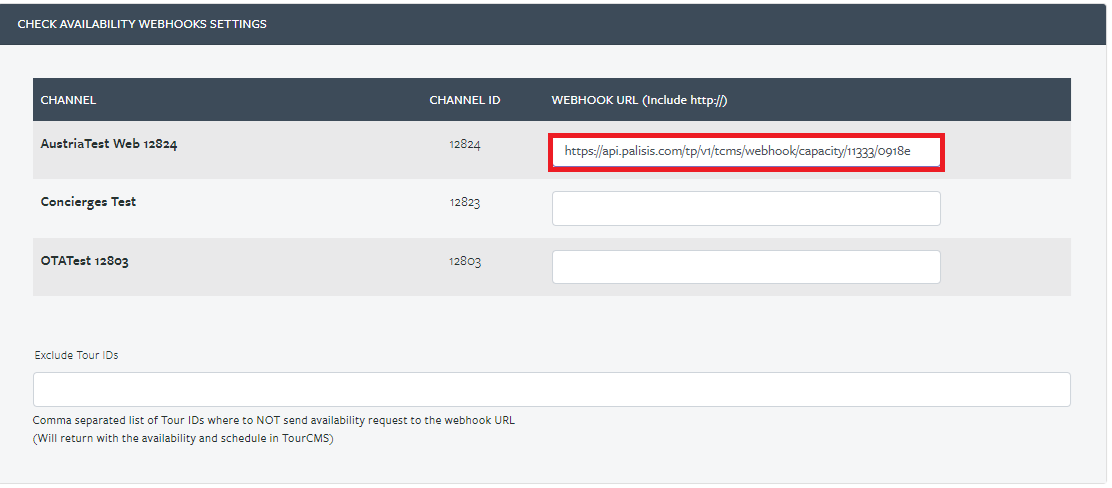Click the Exclude Tour IDs label
Image resolution: width=1112 pixels, height=488 pixels.
tap(76, 355)
